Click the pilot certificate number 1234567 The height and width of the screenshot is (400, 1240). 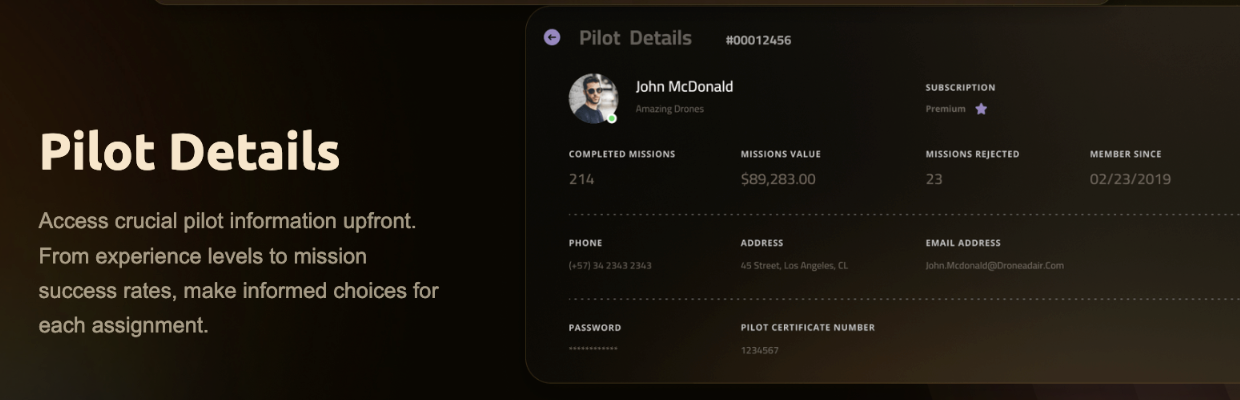pyautogui.click(x=759, y=350)
